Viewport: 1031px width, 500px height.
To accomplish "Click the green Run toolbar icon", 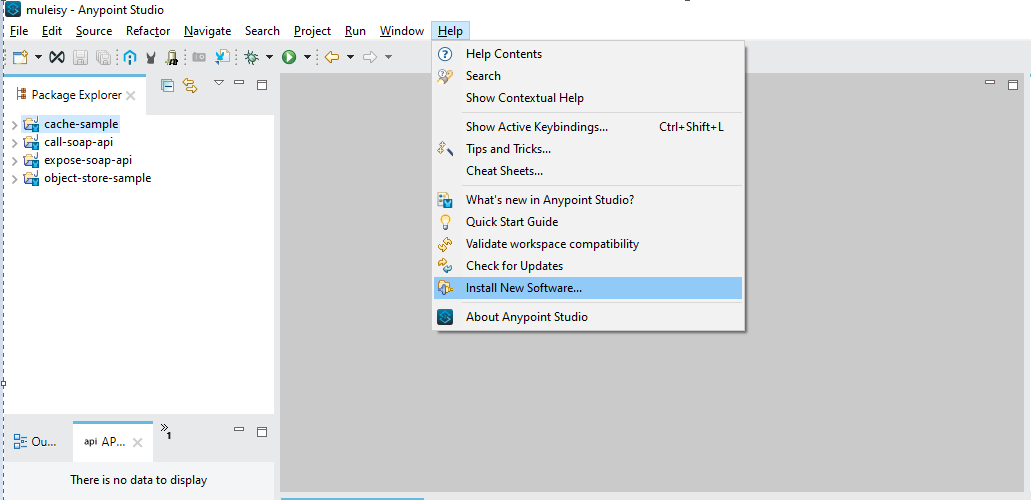I will point(289,57).
